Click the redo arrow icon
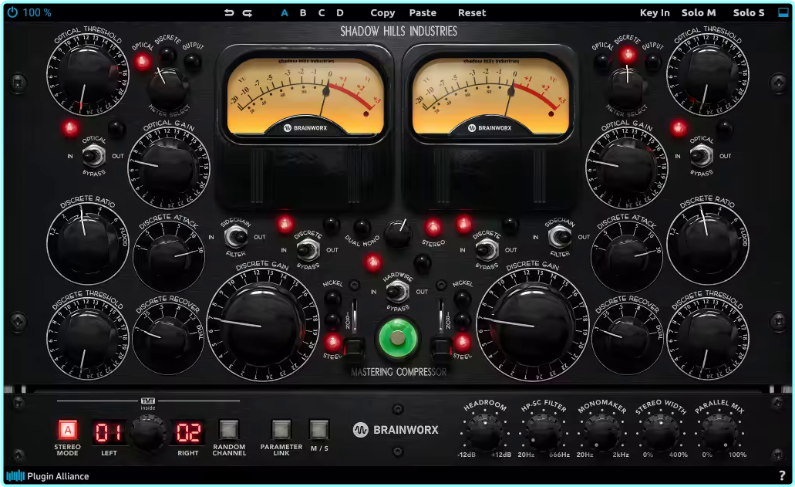The width and height of the screenshot is (795, 487). [x=247, y=13]
